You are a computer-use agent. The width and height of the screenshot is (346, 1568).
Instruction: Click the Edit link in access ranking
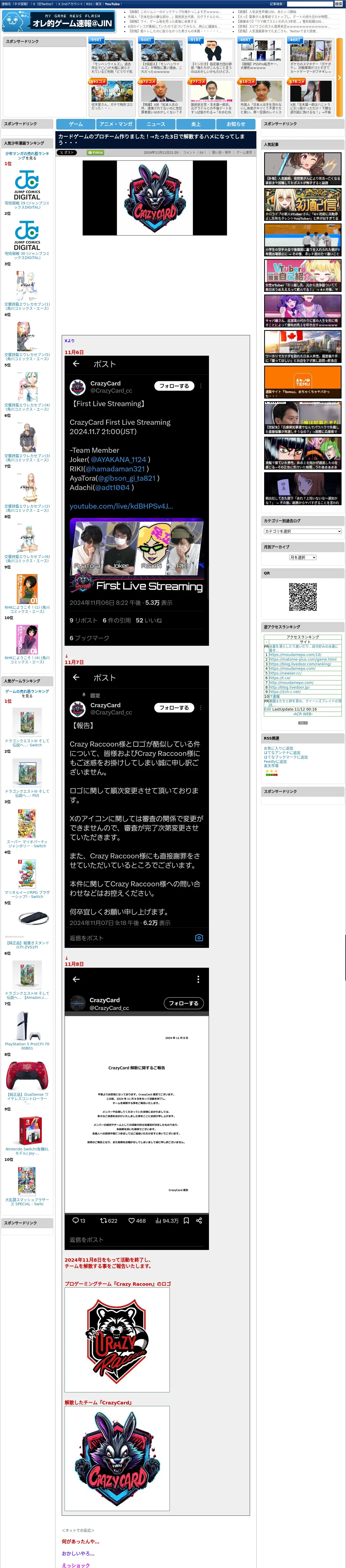[x=268, y=709]
